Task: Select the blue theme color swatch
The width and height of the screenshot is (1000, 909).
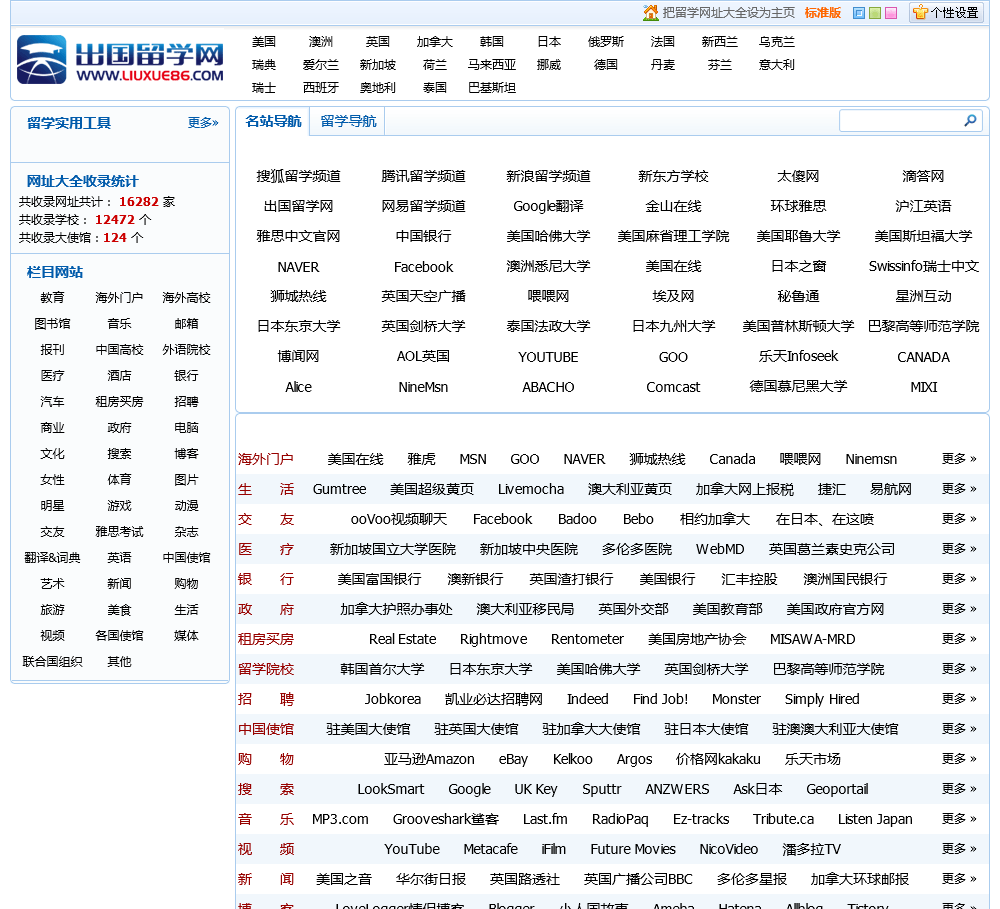Action: pos(859,13)
